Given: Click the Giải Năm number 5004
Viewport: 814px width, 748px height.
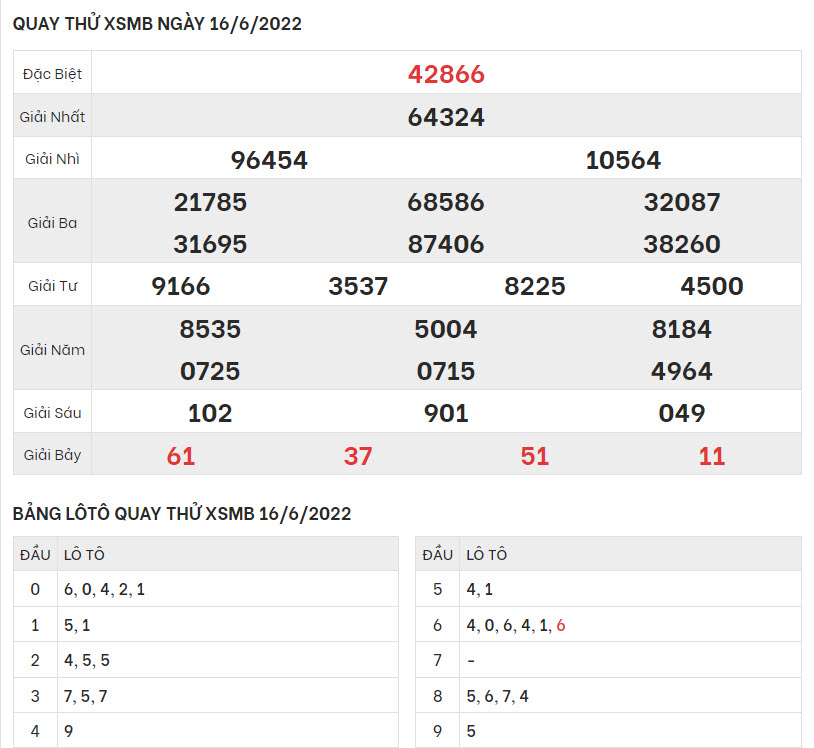Looking at the screenshot, I should coord(446,329).
